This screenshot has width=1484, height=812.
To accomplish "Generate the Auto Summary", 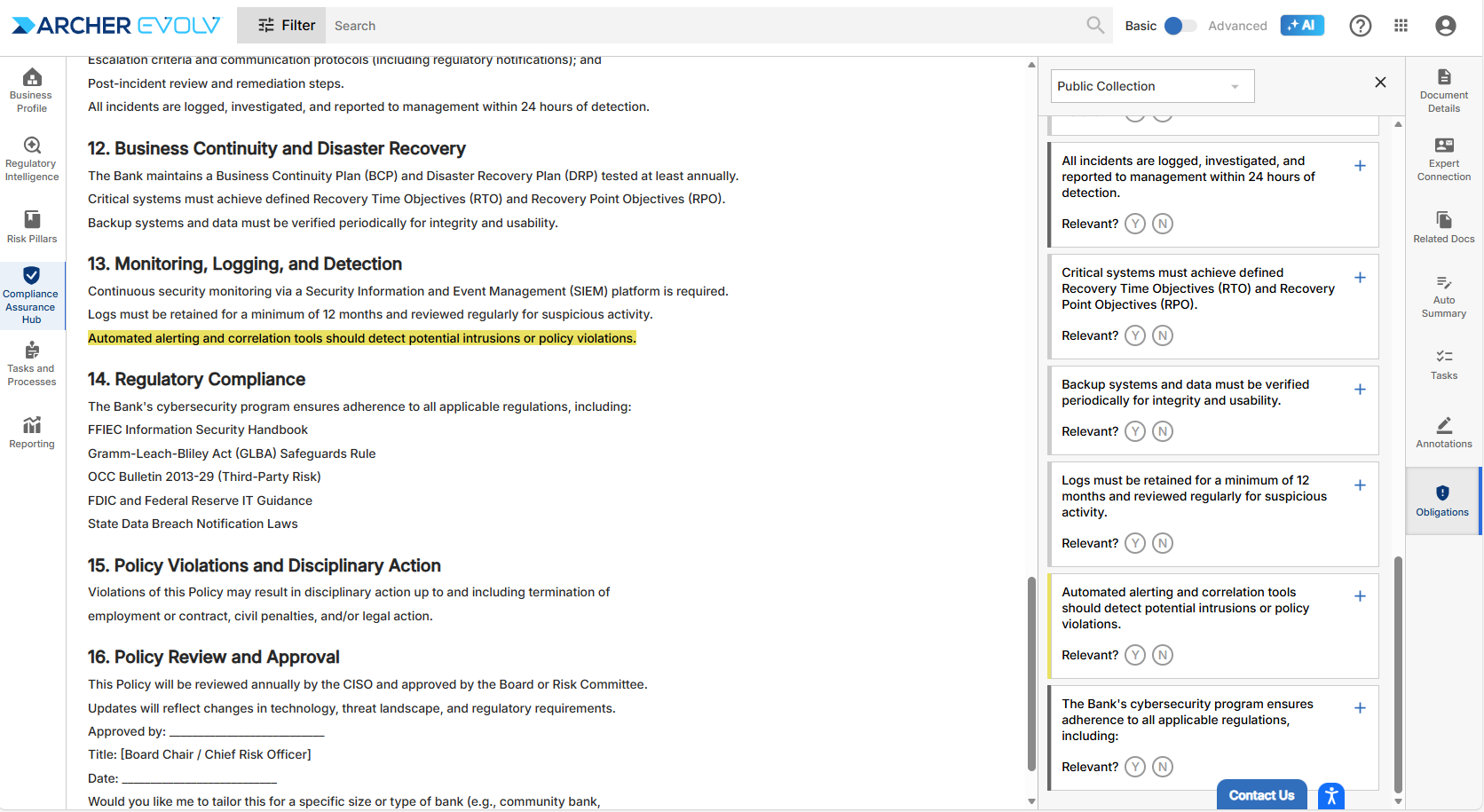I will click(x=1443, y=296).
